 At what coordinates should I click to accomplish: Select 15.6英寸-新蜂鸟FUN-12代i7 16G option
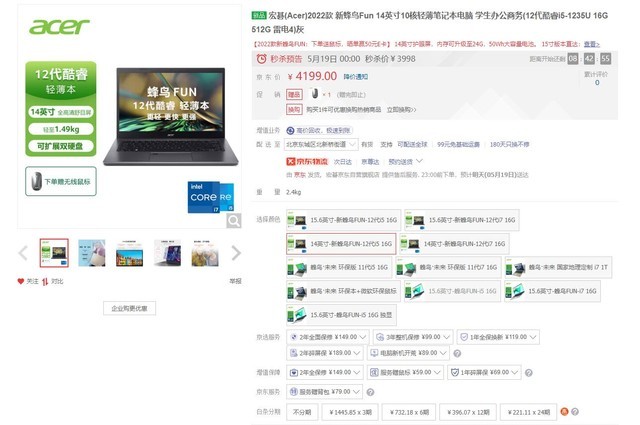[462, 220]
